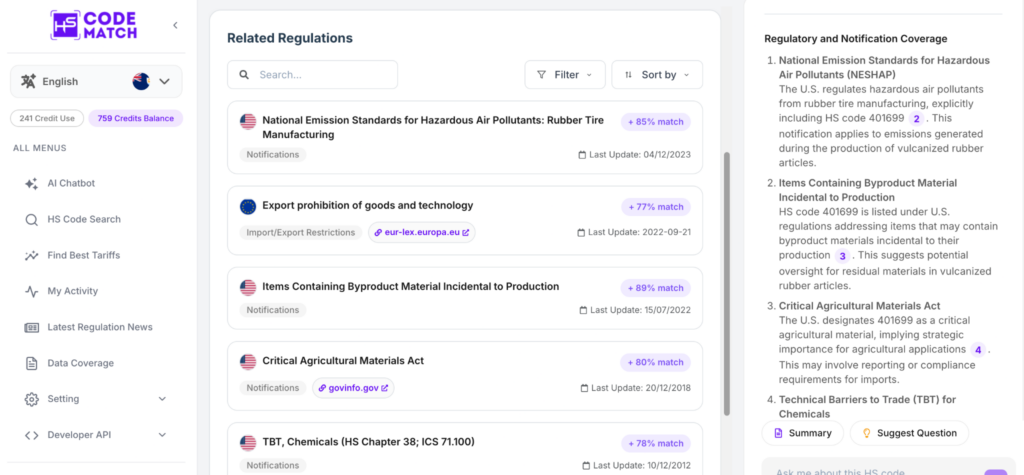Click the regulations Search field
This screenshot has width=1024, height=475.
pyautogui.click(x=312, y=74)
